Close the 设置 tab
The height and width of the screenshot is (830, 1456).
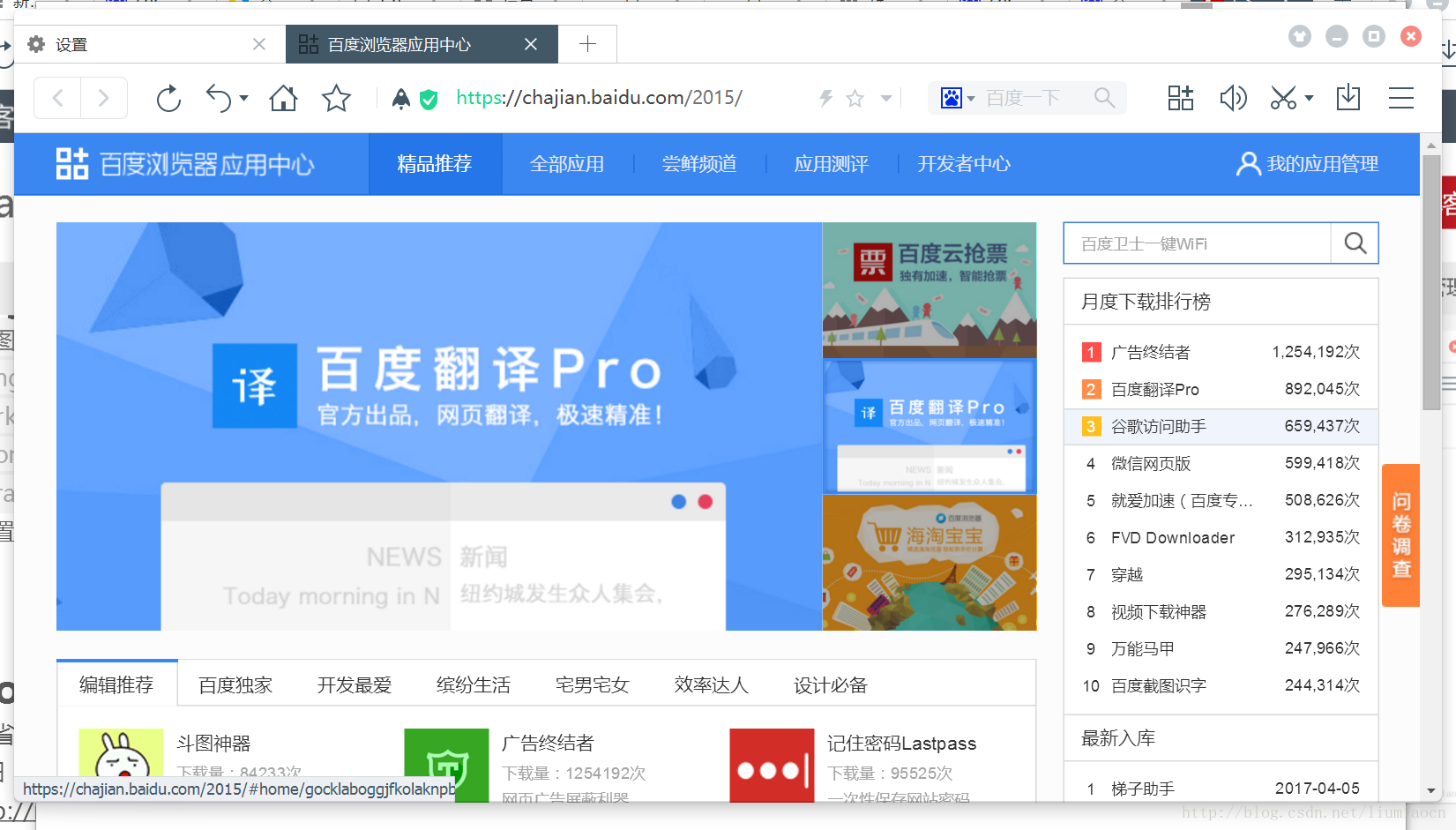259,44
